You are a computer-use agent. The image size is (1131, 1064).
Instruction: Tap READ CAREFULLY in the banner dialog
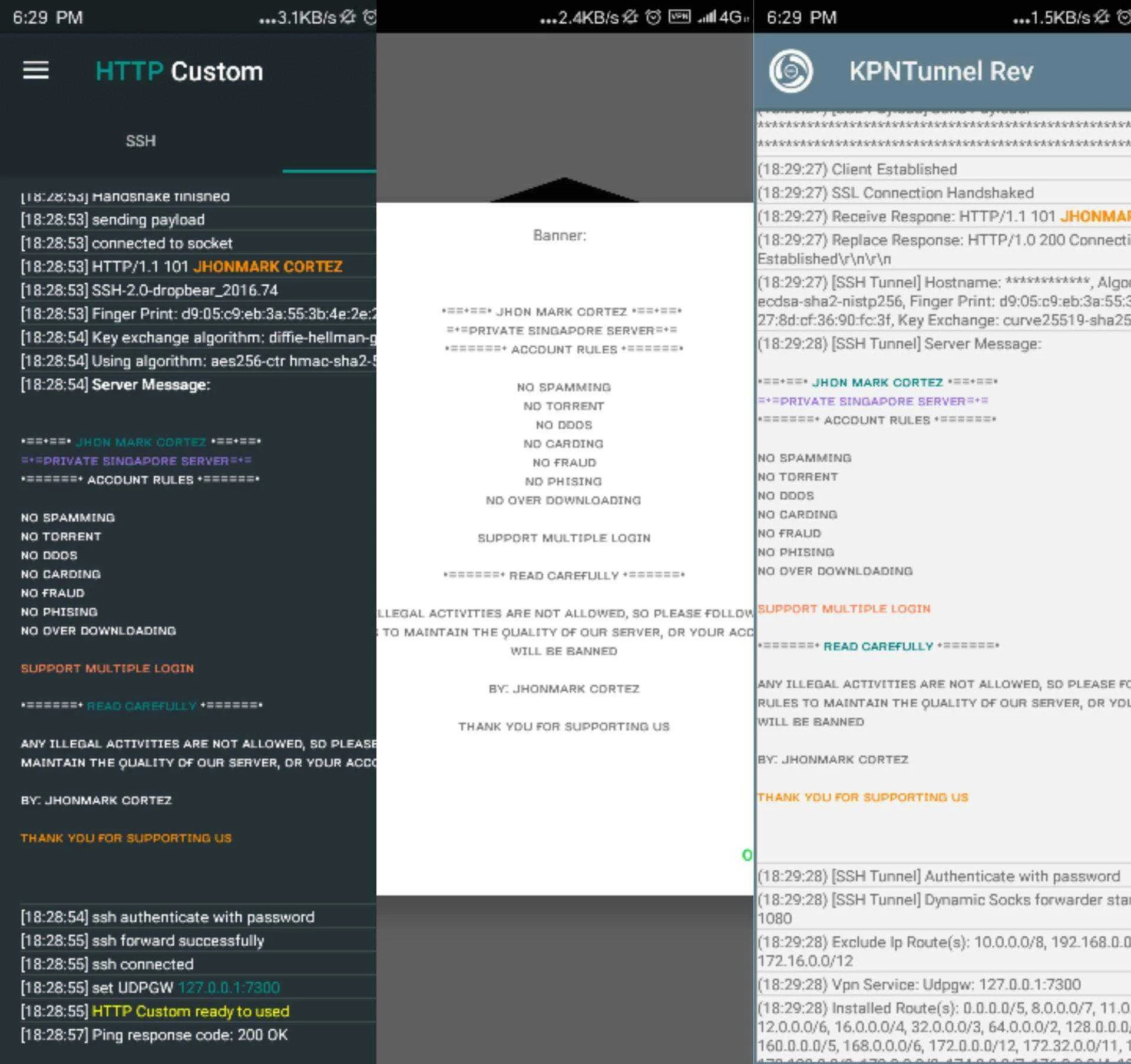564,575
